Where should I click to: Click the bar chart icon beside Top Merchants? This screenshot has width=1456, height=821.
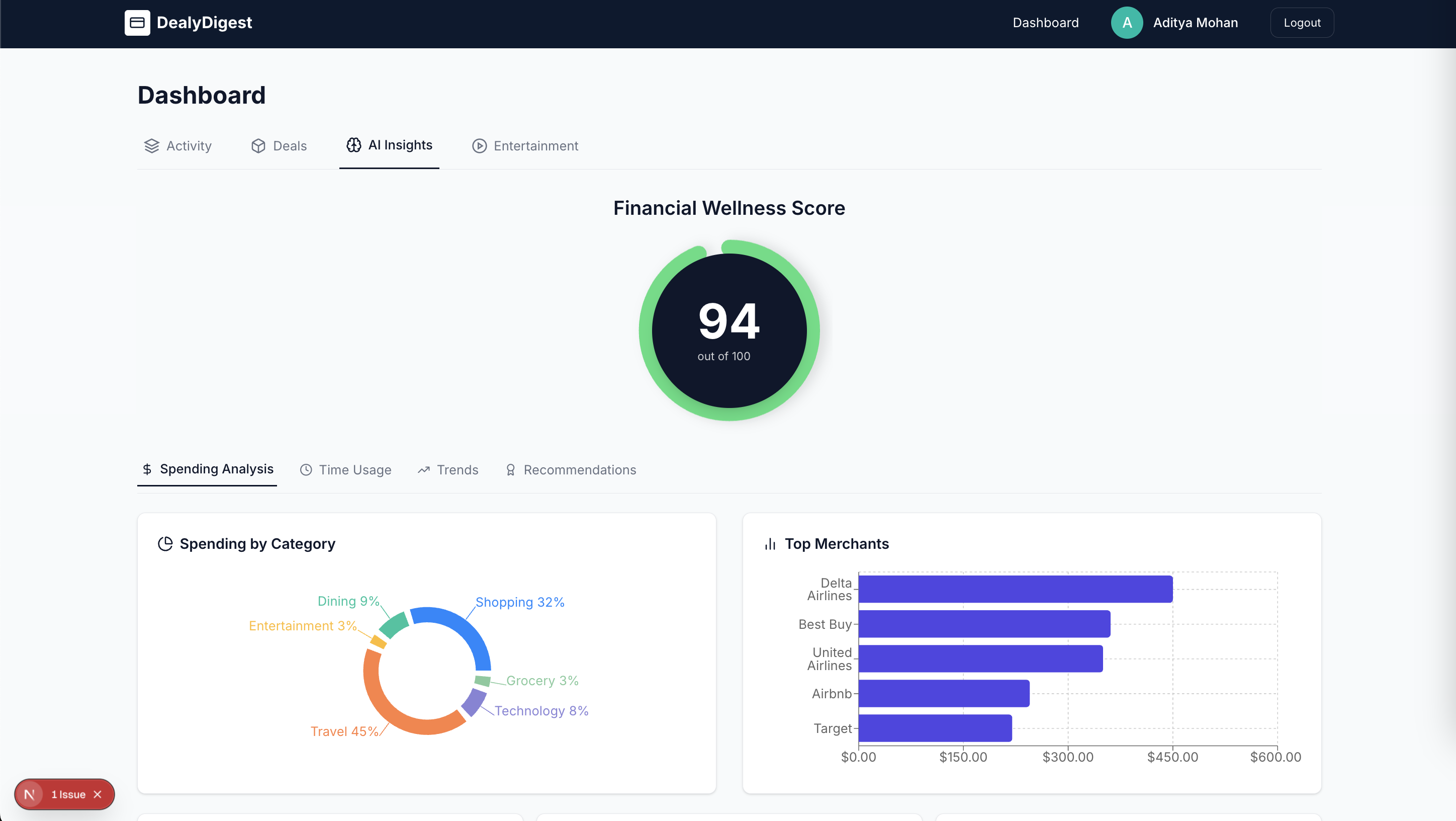pos(770,544)
